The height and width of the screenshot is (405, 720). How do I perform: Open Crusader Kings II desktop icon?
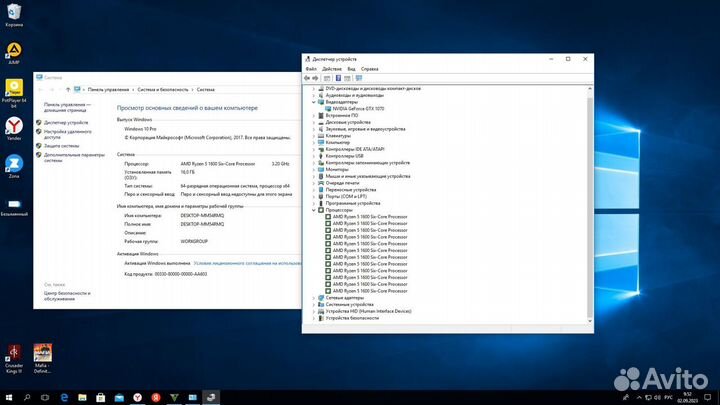14,353
